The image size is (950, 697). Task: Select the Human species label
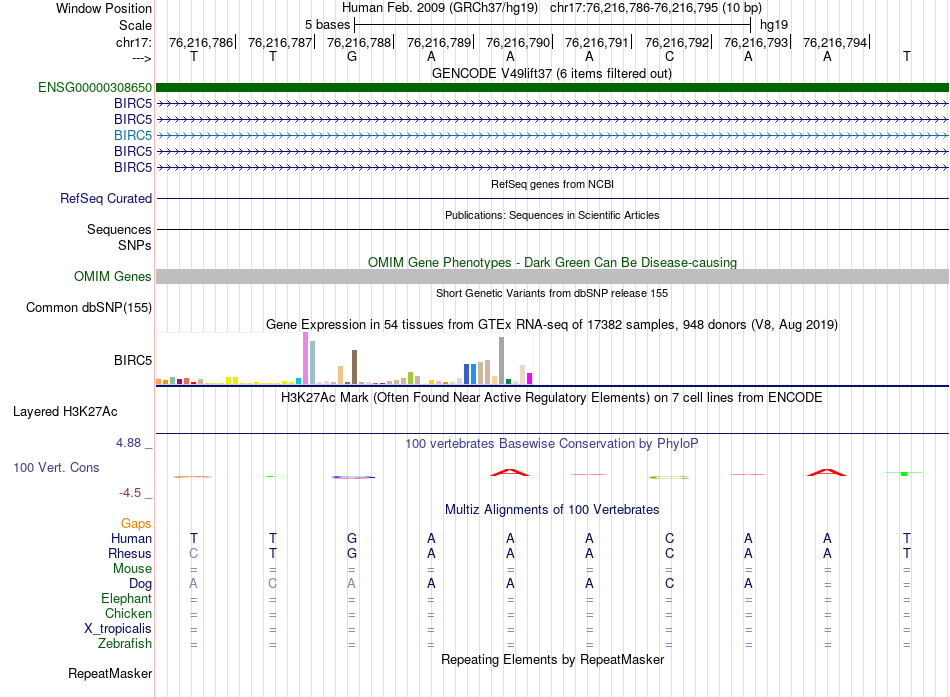pos(131,538)
